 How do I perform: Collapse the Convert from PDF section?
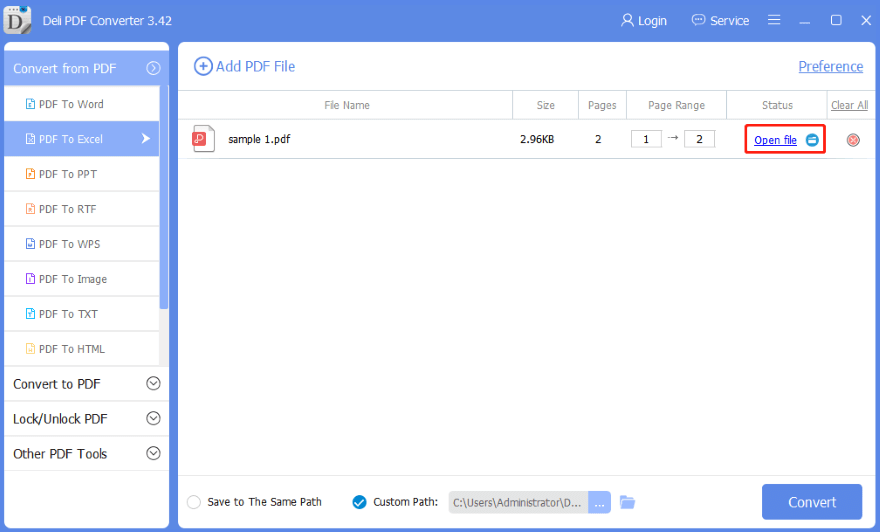tap(153, 69)
